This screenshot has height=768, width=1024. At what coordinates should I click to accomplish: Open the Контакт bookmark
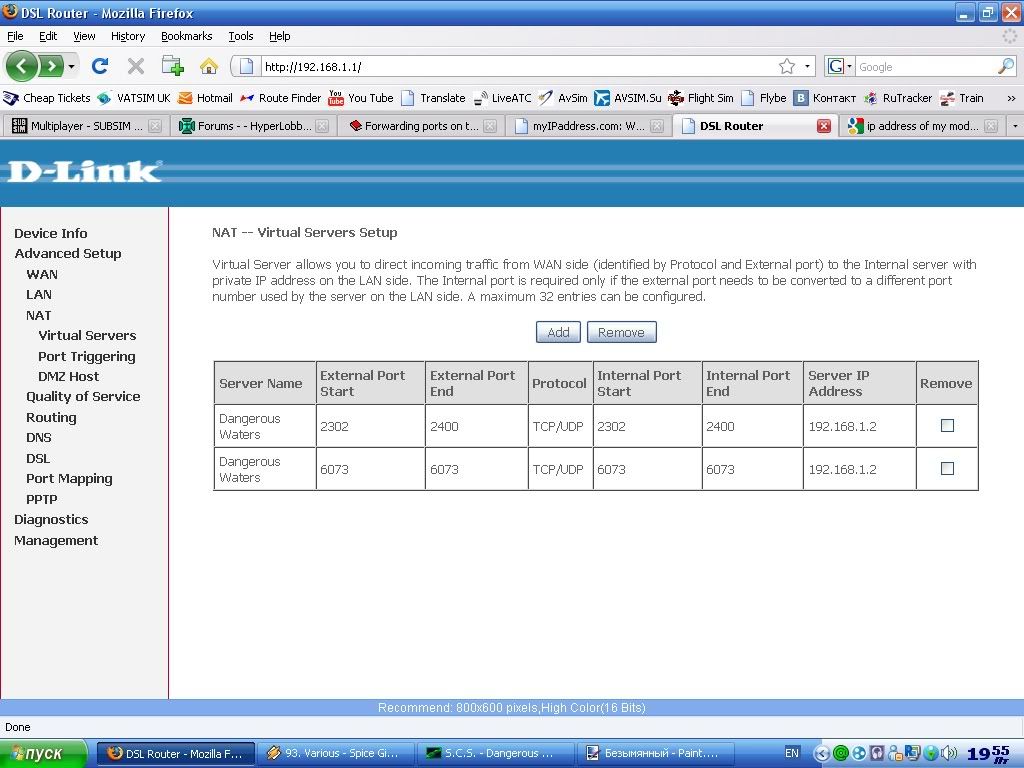tap(825, 98)
